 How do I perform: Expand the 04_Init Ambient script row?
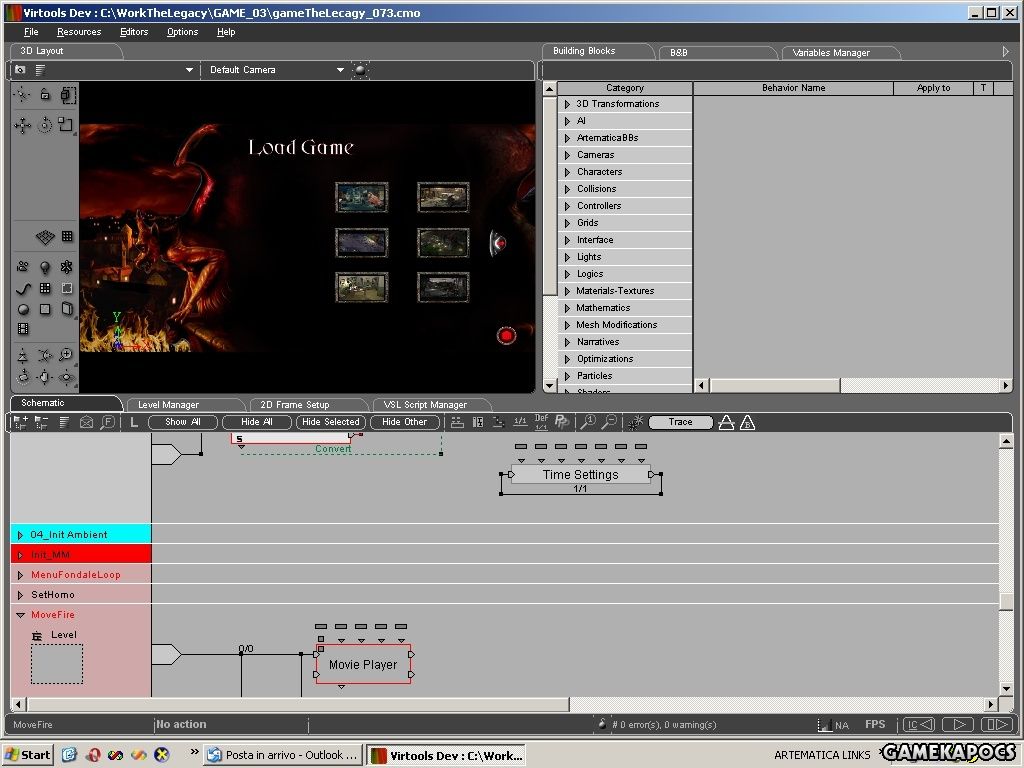(20, 535)
